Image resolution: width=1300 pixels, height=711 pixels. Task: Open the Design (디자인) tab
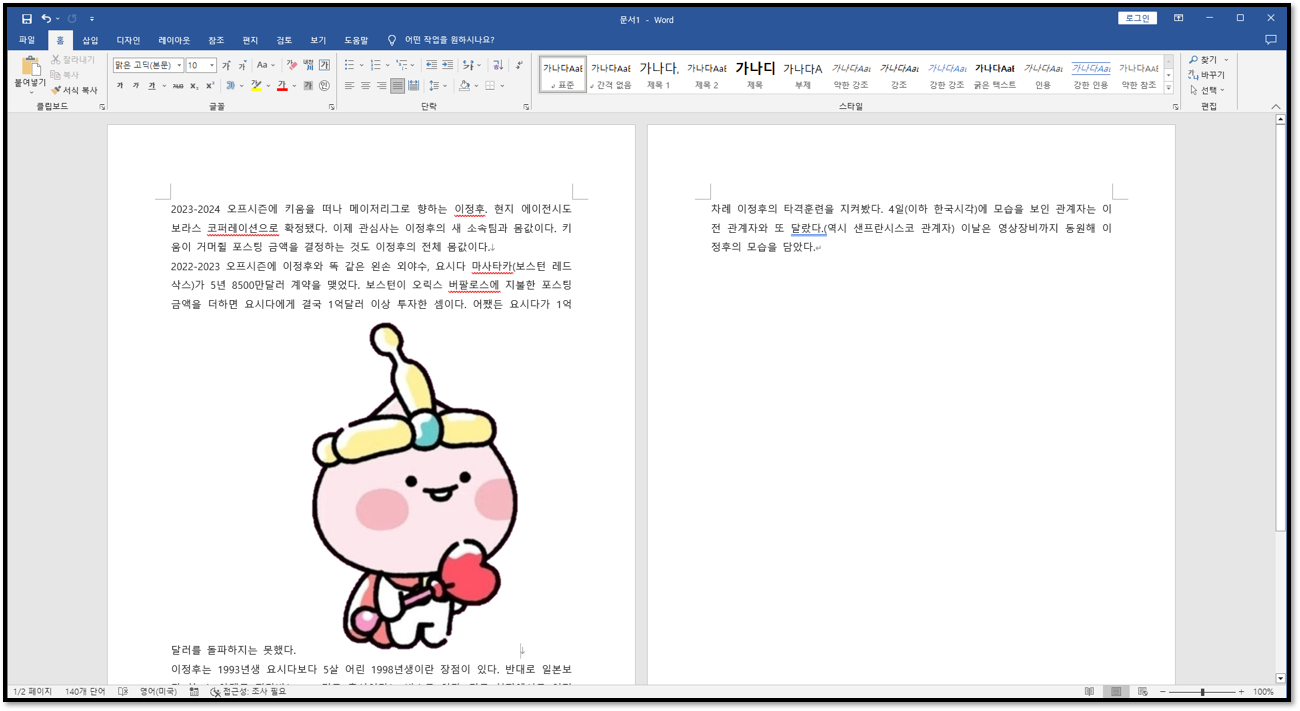[x=128, y=40]
